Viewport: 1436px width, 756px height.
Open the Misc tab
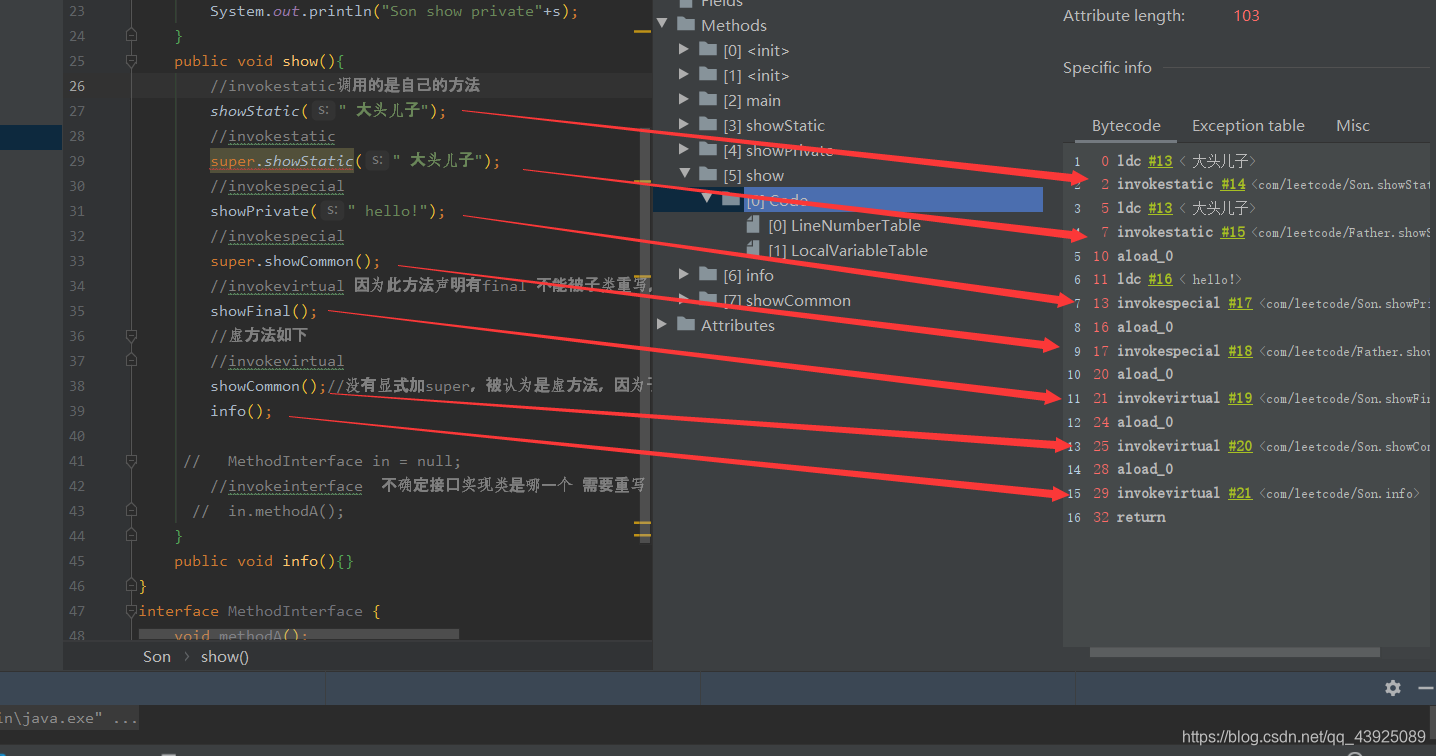(1353, 126)
